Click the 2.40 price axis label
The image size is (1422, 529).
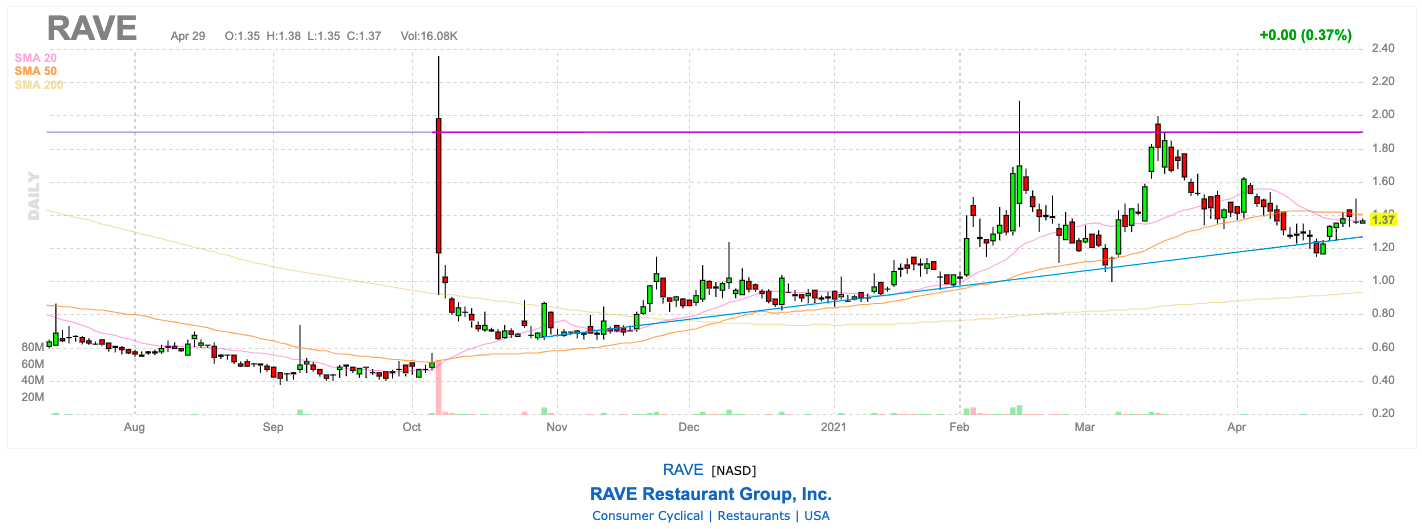coord(1384,48)
